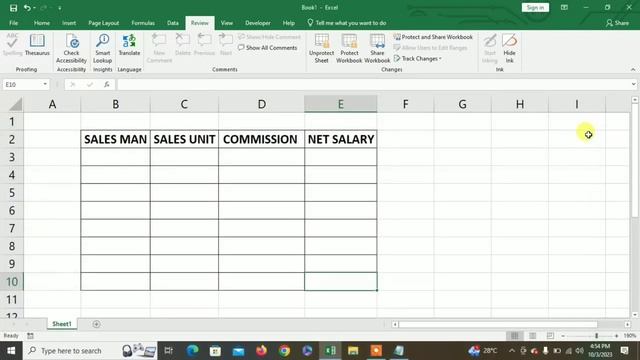The width and height of the screenshot is (640, 360).
Task: Select row 5 header
Action: tap(12, 193)
